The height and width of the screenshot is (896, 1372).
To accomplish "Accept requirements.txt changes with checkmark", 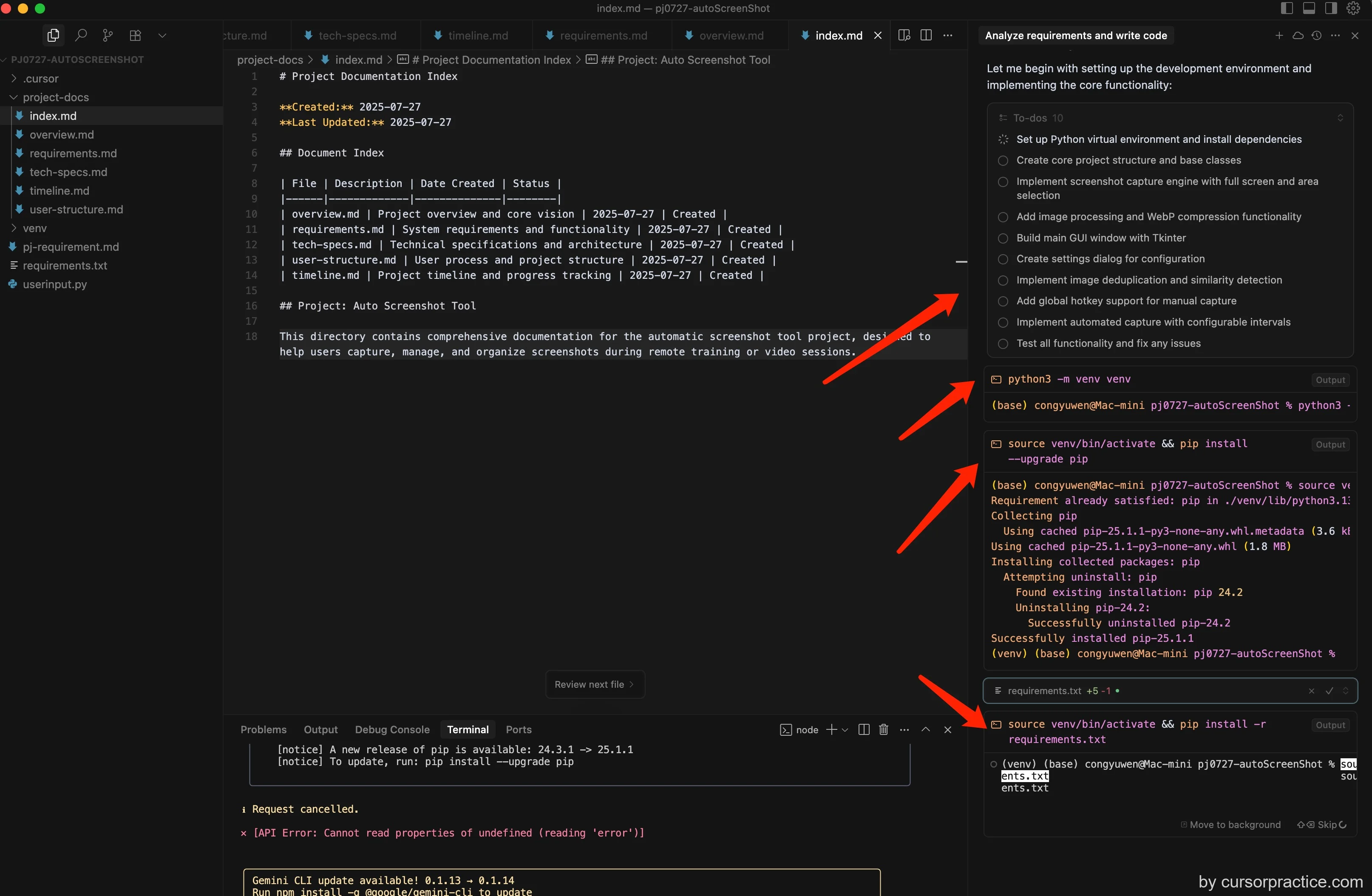I will 1329,691.
